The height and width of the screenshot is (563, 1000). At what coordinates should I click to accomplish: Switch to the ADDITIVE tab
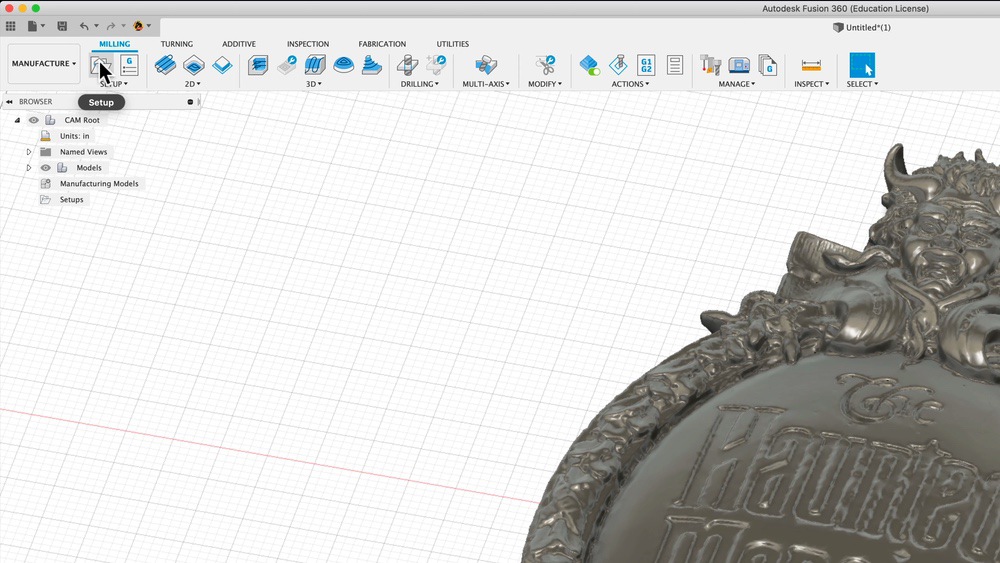click(x=239, y=44)
